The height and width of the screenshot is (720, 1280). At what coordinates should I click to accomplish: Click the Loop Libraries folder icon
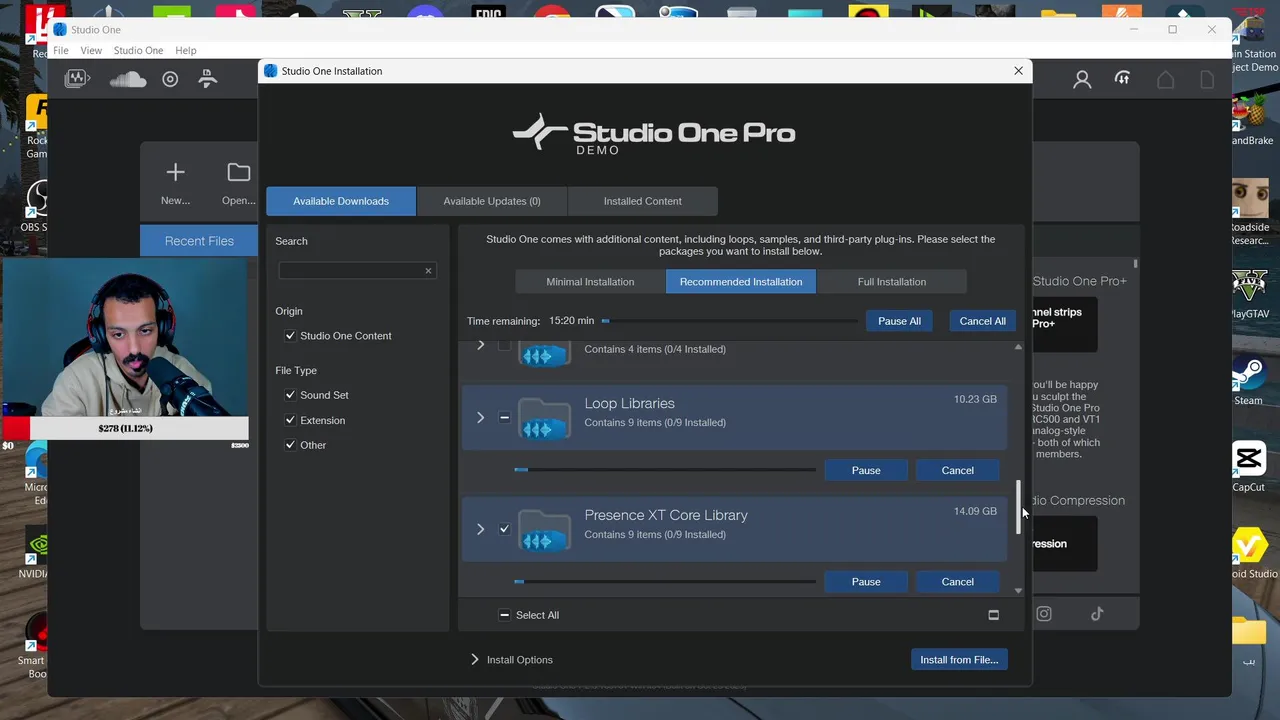544,417
